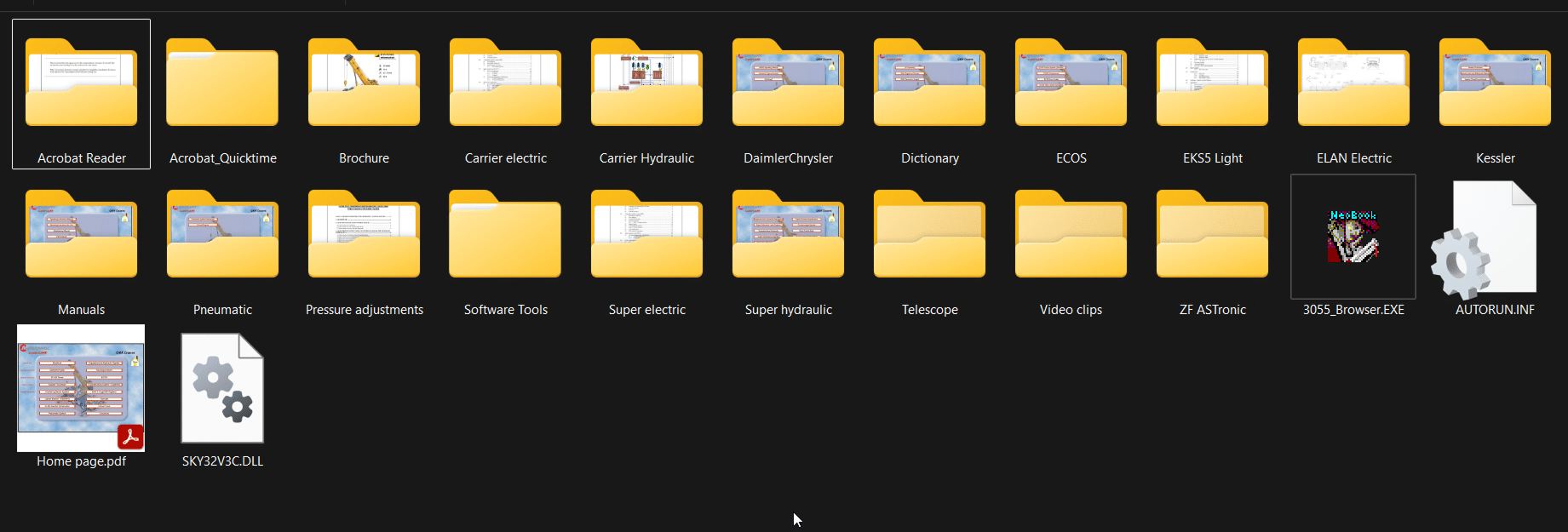Viewport: 1568px width, 532px height.
Task: Click the 'ECOS' name label
Action: pos(1071,158)
